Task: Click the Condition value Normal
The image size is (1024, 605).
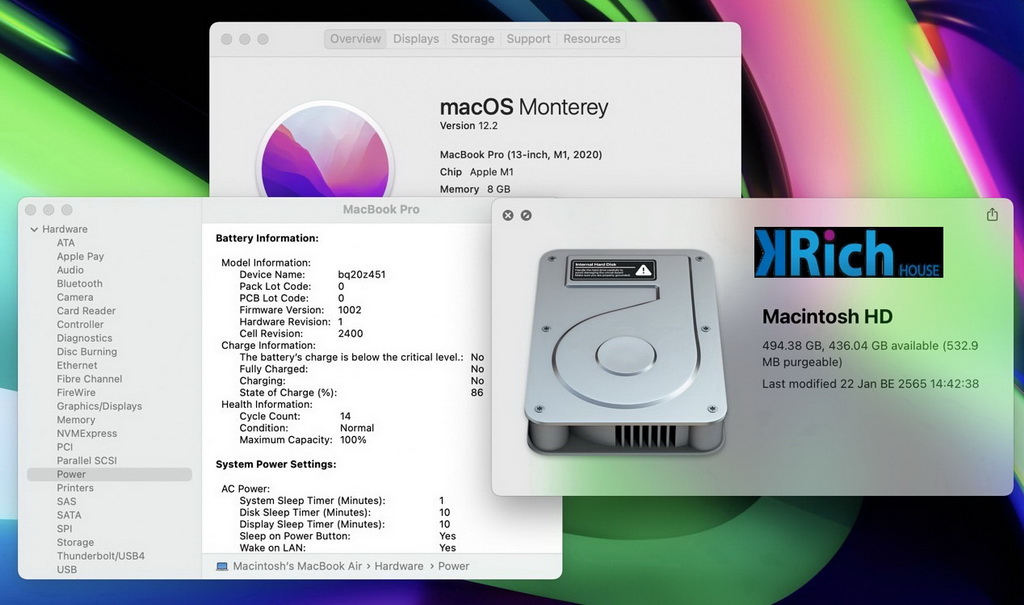Action: coord(357,428)
